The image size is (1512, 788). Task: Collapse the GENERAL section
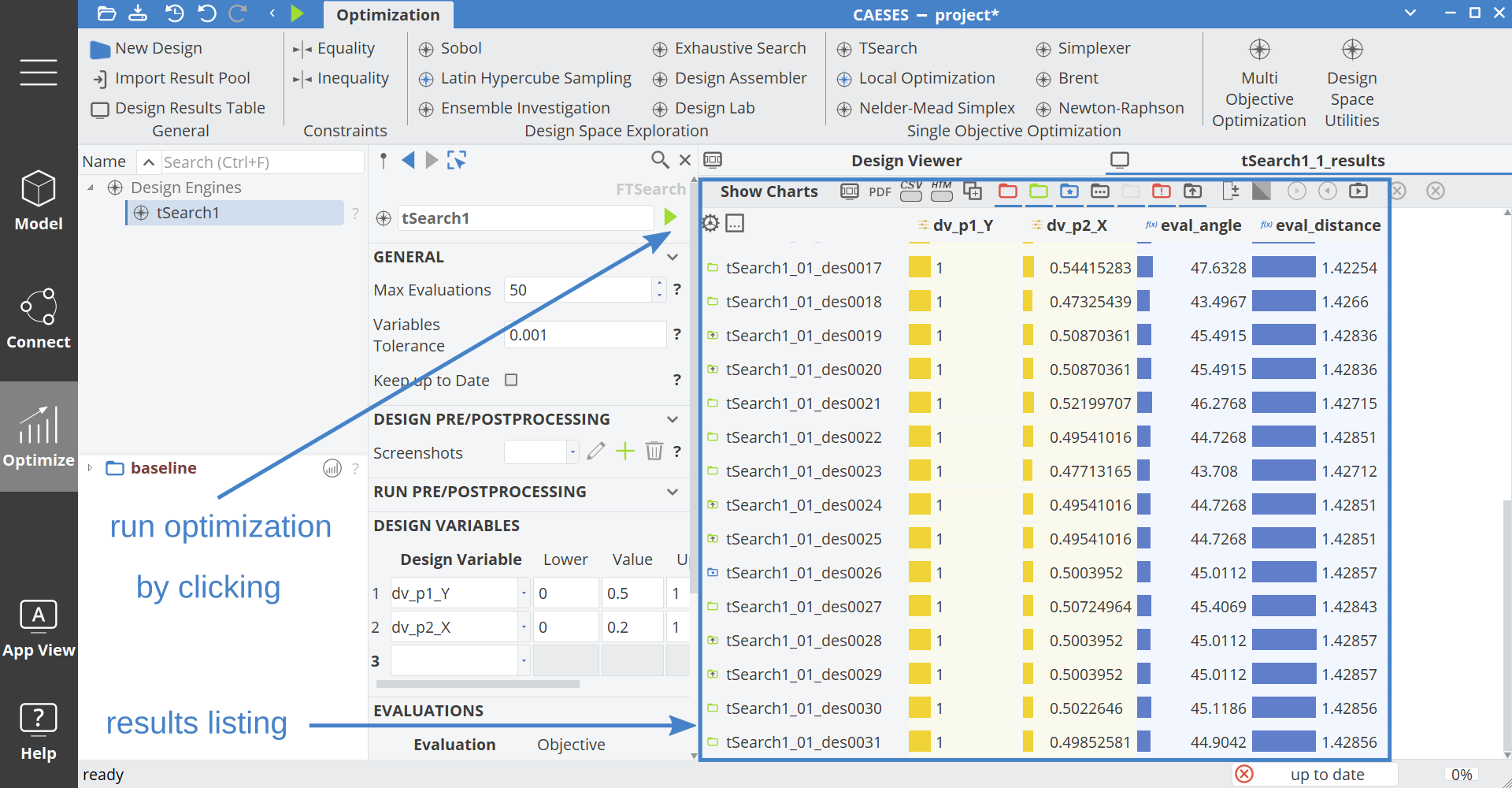point(673,257)
